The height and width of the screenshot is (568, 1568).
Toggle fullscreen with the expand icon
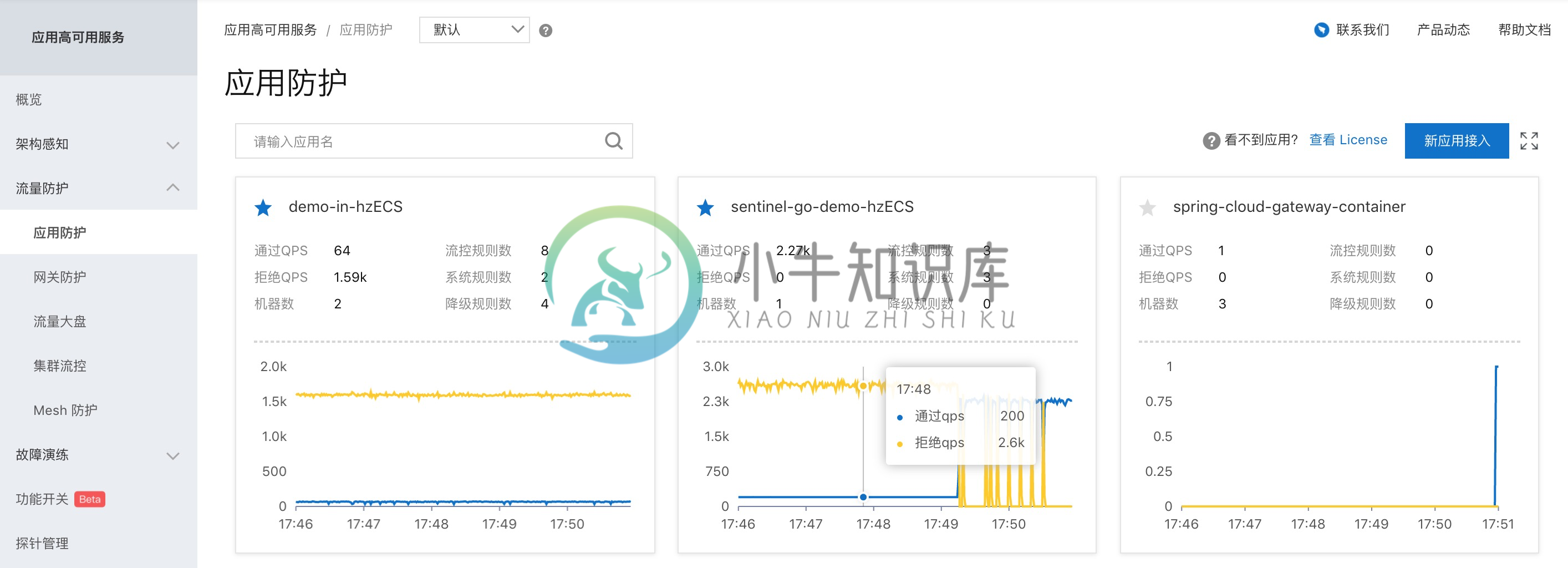pyautogui.click(x=1529, y=141)
